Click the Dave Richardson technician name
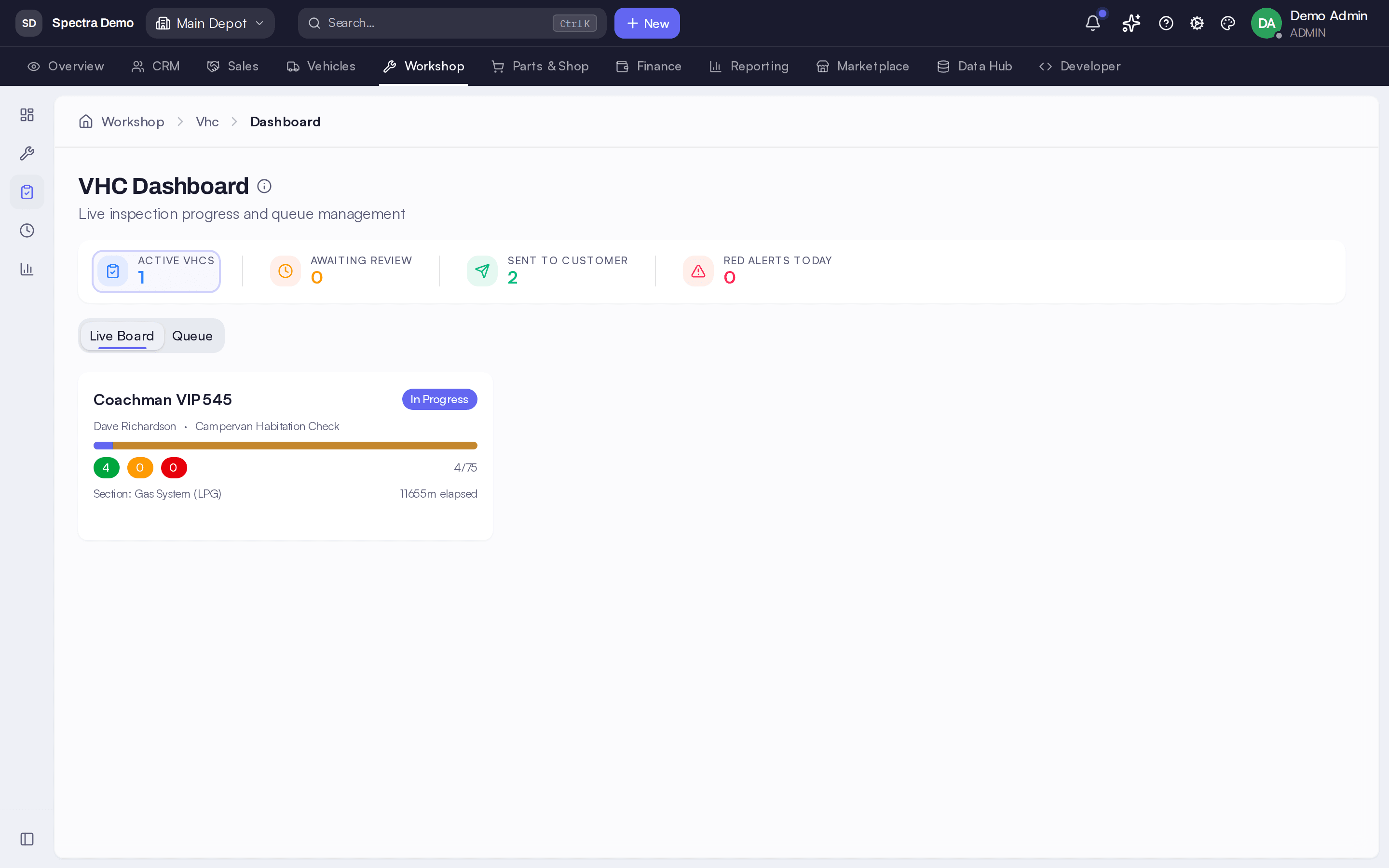 pos(135,426)
